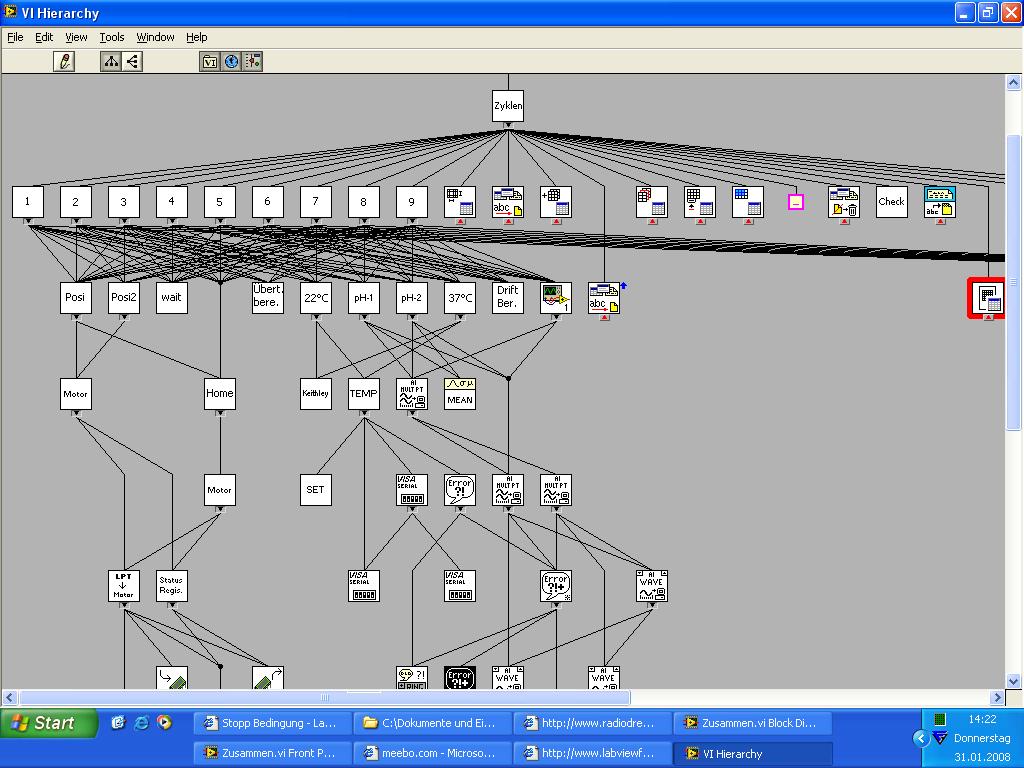The height and width of the screenshot is (768, 1024).
Task: Select the Übert. bere. VI node
Action: point(268,298)
